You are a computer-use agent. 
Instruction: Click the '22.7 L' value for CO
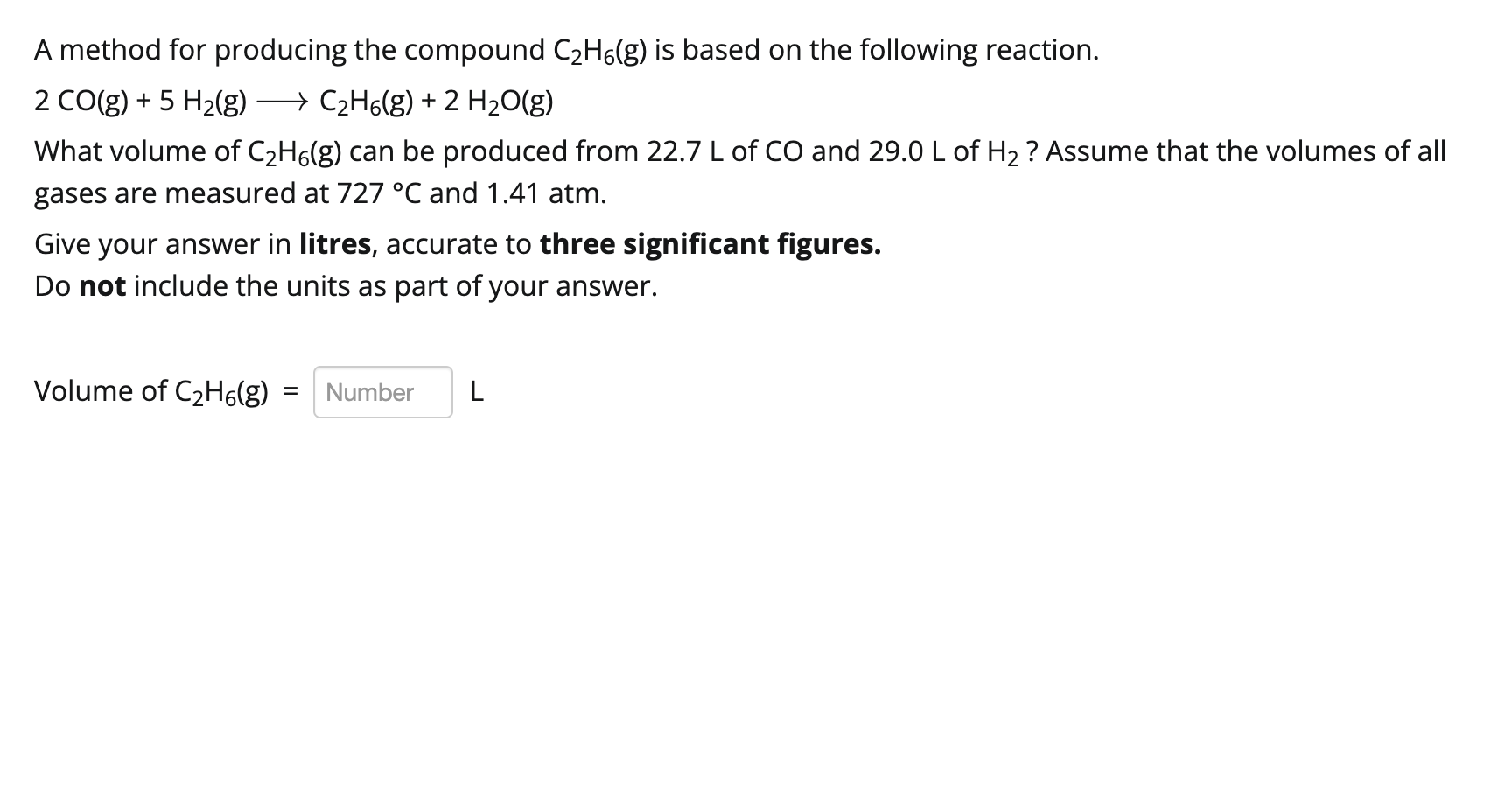(x=685, y=151)
